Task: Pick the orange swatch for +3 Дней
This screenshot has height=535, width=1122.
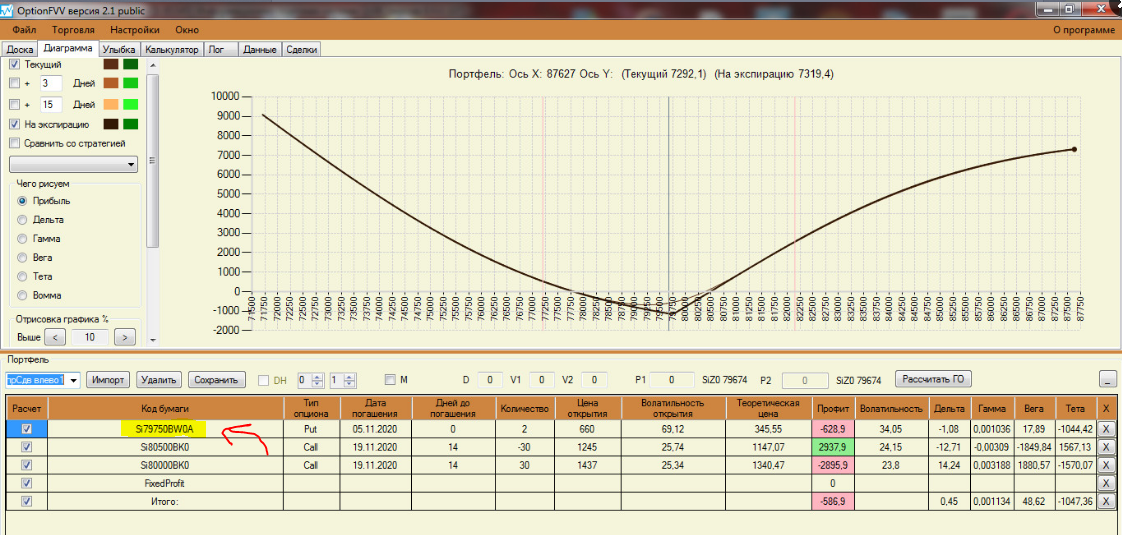Action: [x=110, y=84]
